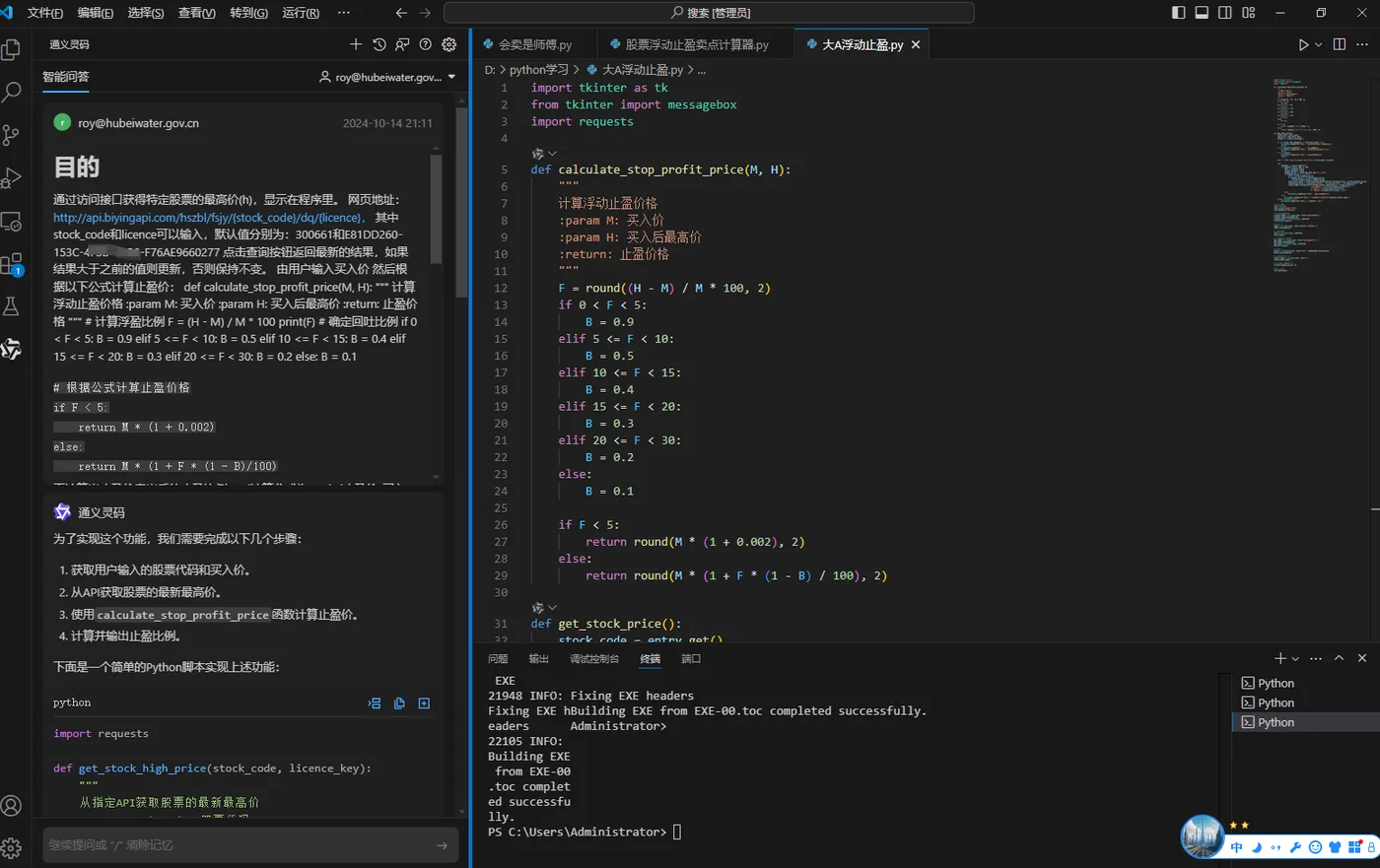Copy the generated python code block

click(399, 703)
